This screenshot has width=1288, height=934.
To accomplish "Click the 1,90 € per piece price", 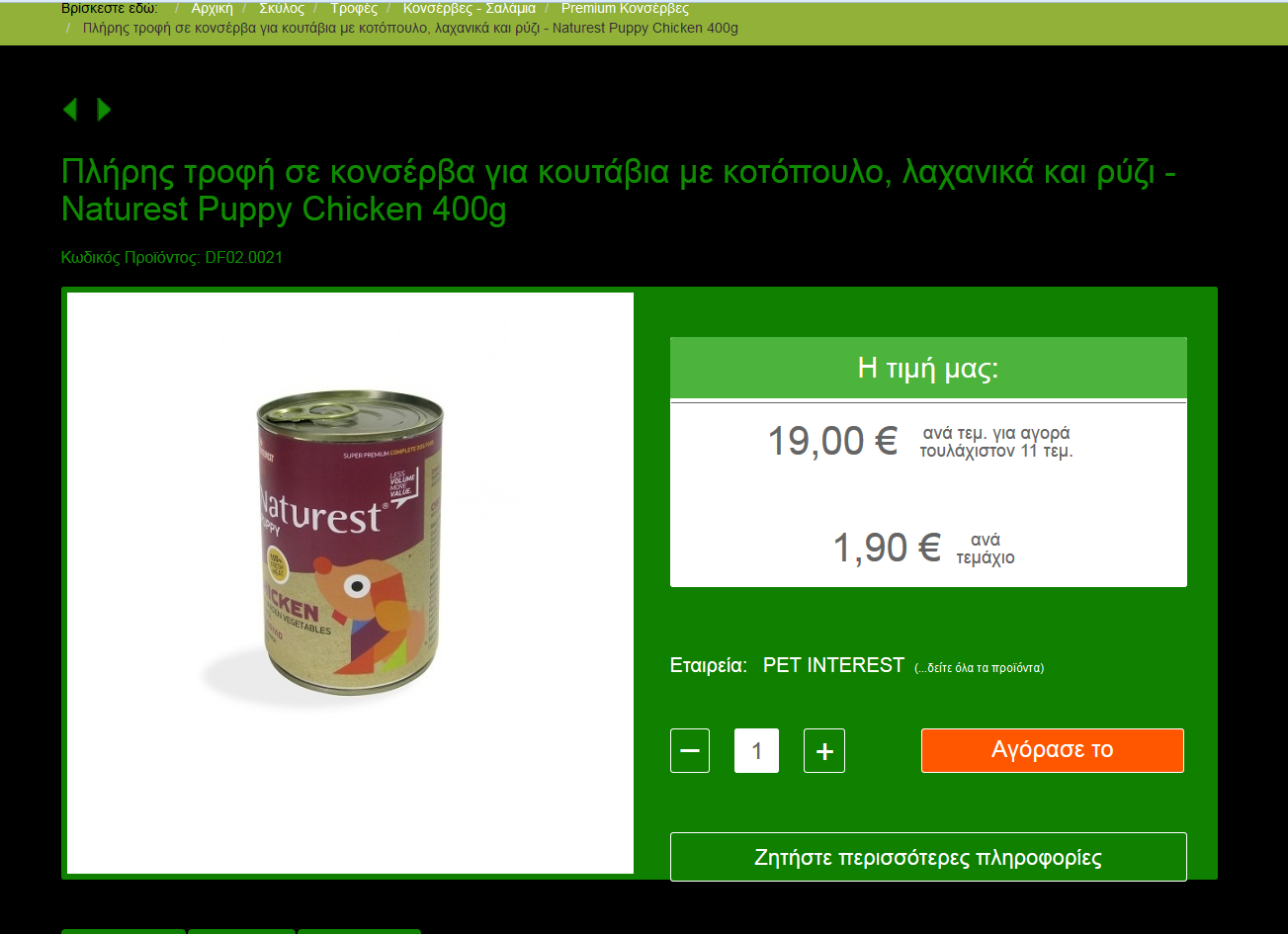I will (887, 548).
